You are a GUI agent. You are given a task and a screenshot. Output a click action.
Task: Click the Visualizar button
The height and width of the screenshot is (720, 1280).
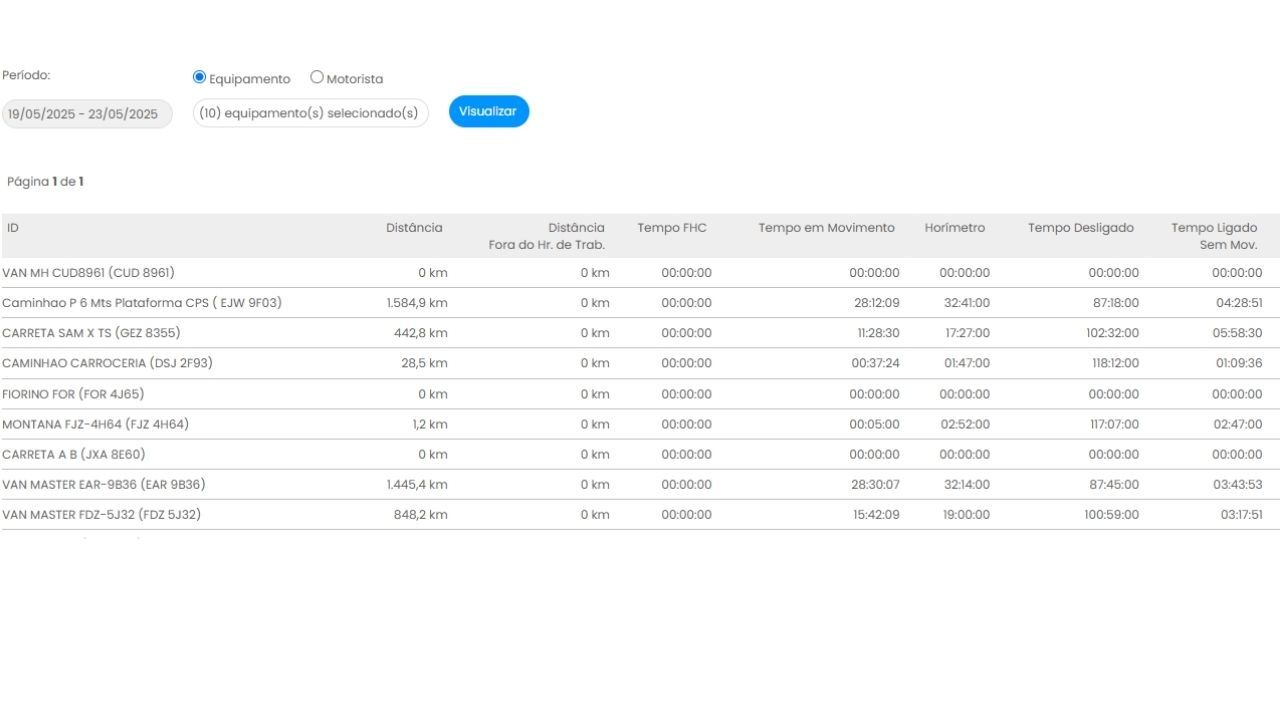point(488,111)
